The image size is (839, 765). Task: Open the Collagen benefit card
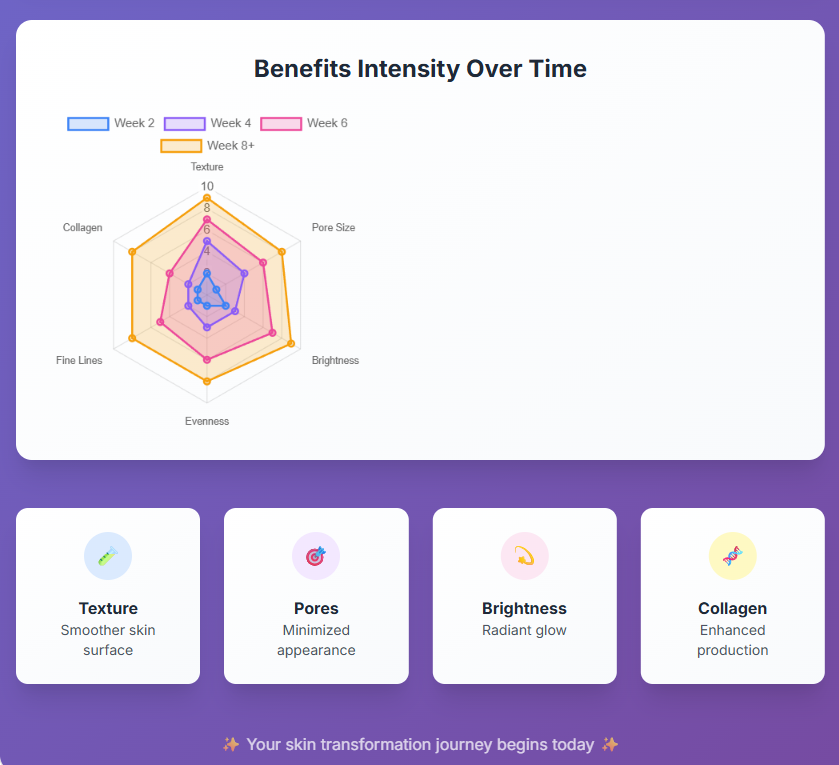point(733,596)
